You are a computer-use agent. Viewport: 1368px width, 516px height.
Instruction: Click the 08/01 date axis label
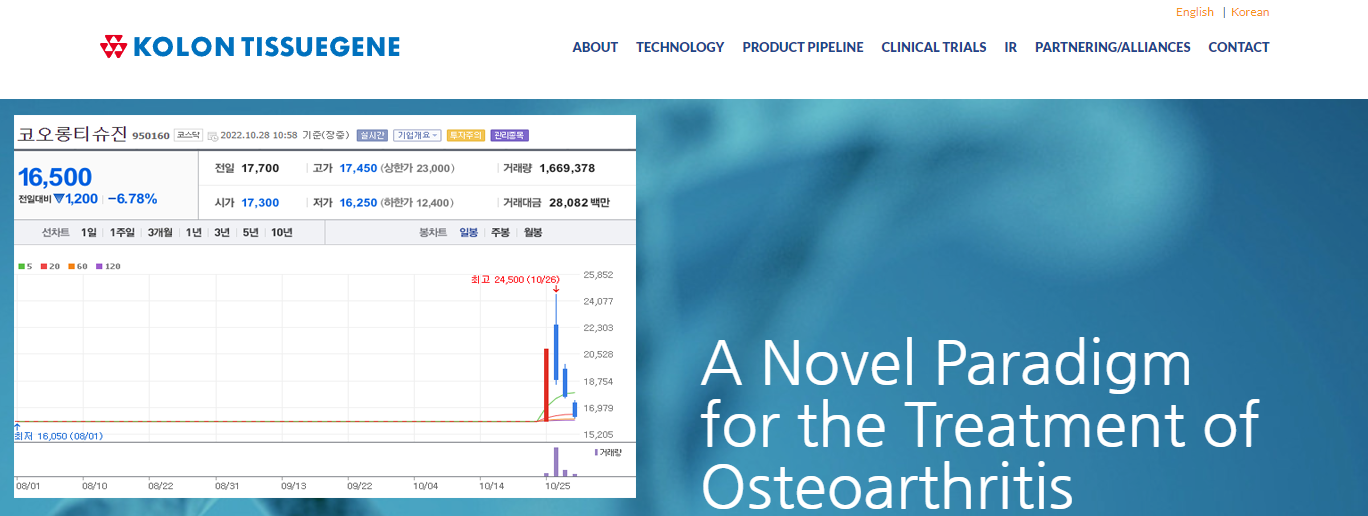point(27,485)
